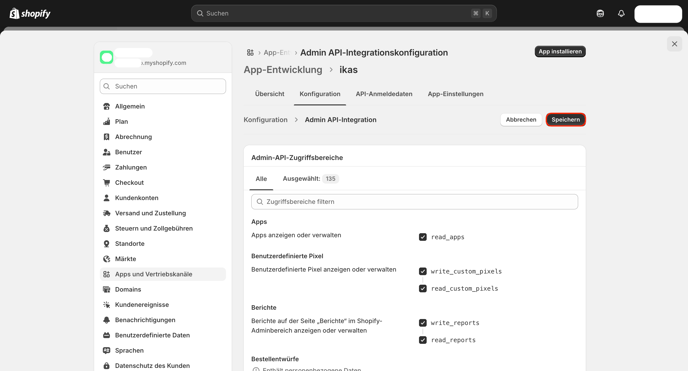Disable the read_reports checkbox
Viewport: 688px width, 371px height.
pyautogui.click(x=423, y=340)
